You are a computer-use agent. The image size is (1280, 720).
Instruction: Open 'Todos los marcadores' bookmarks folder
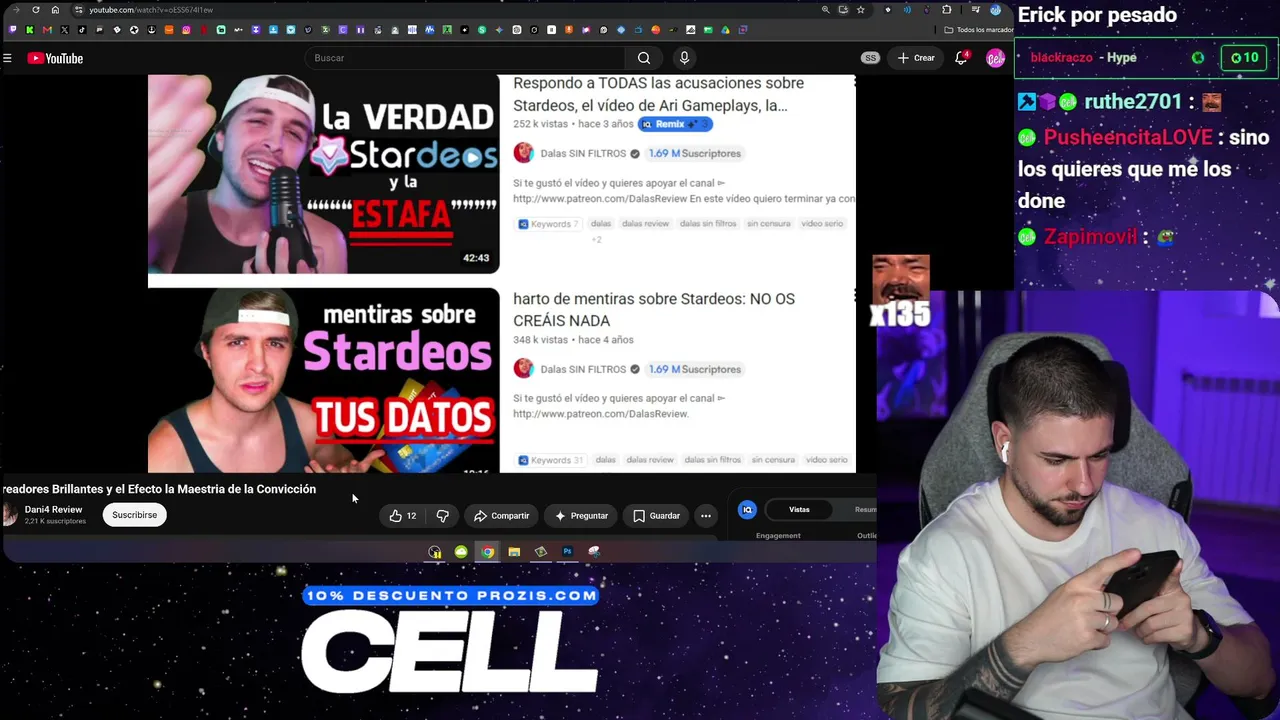click(978, 30)
